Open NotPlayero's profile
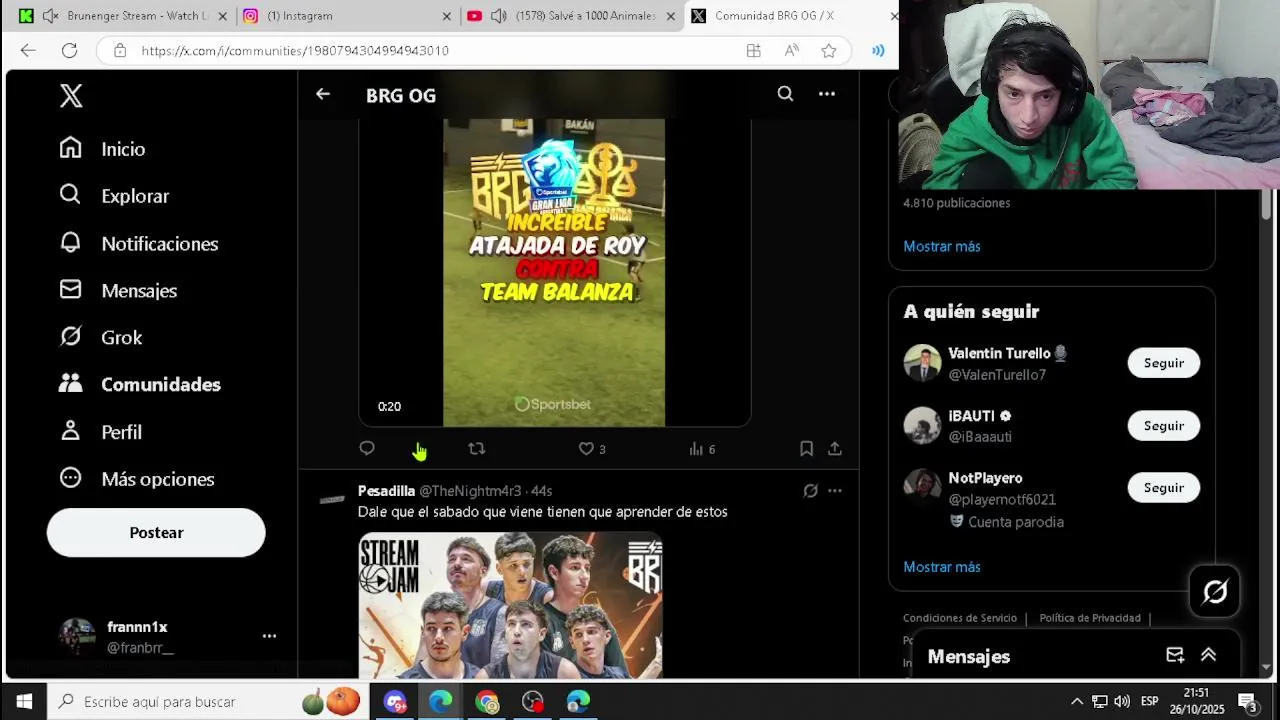 pos(985,478)
